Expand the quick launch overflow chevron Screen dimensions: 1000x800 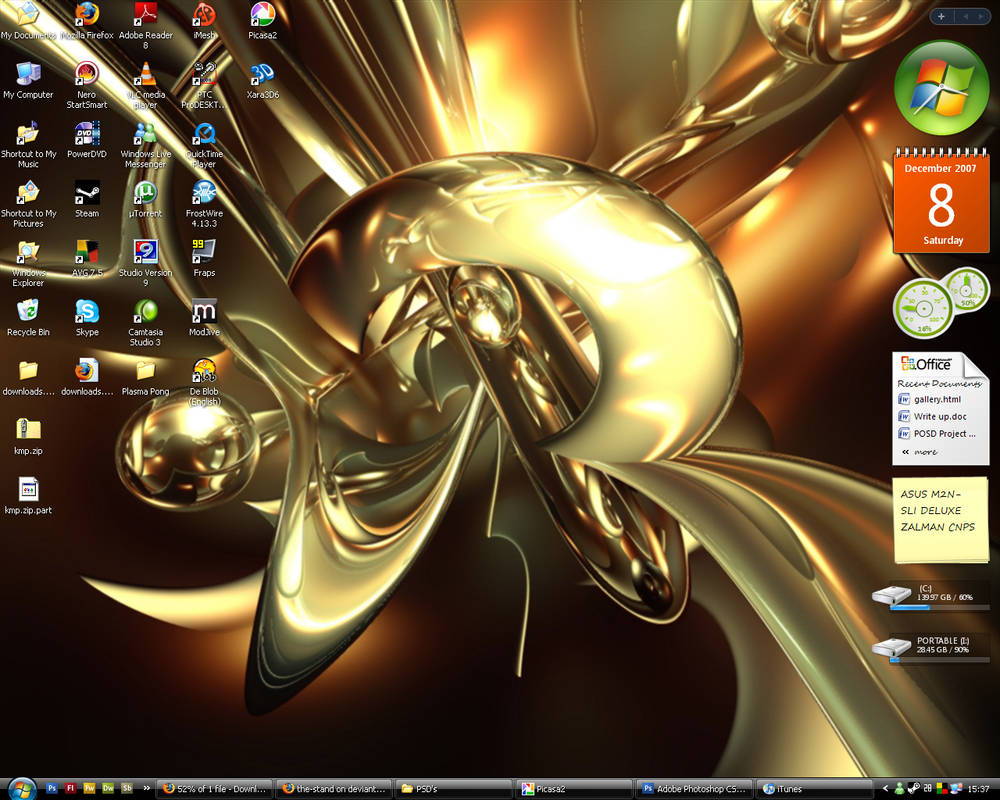point(147,789)
